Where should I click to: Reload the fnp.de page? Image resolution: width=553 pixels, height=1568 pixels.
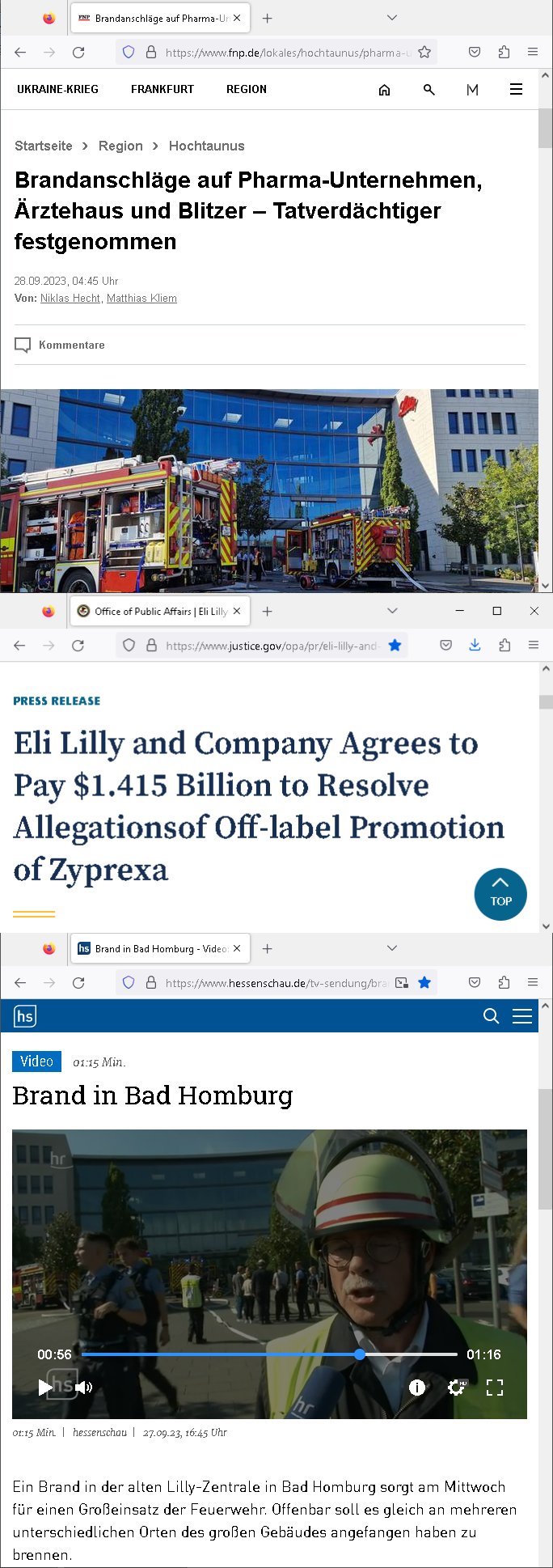[x=78, y=53]
